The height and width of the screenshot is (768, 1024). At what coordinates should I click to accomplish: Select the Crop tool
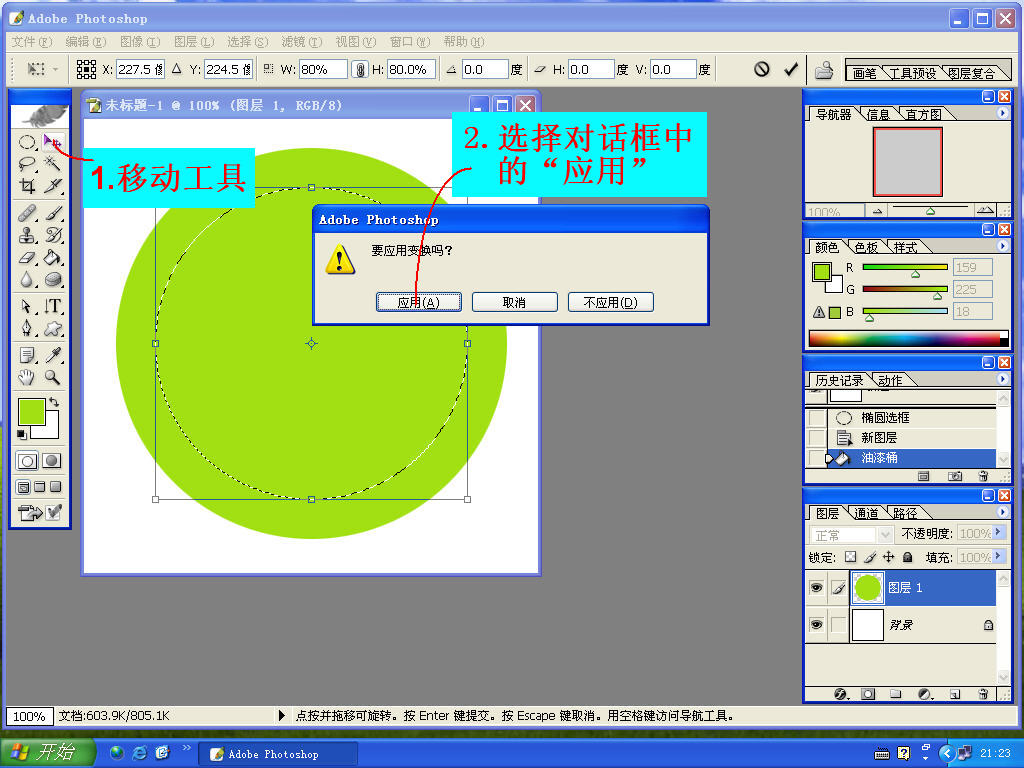coord(27,185)
